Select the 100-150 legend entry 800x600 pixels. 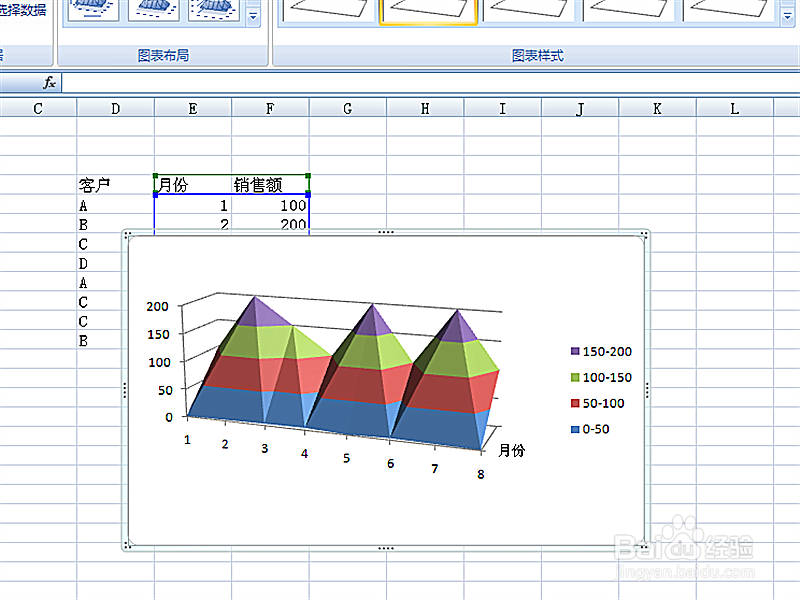point(601,378)
